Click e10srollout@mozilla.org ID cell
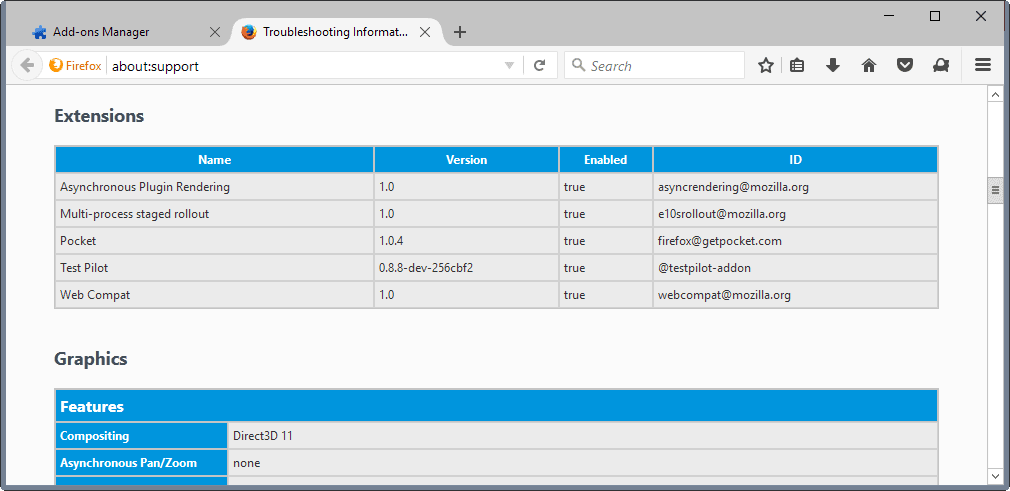 [796, 214]
